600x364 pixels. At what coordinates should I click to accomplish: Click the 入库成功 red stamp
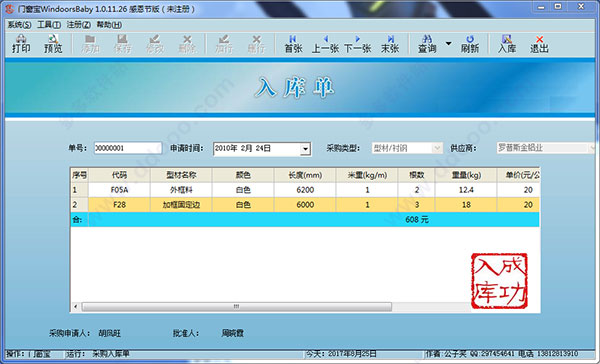tap(499, 281)
